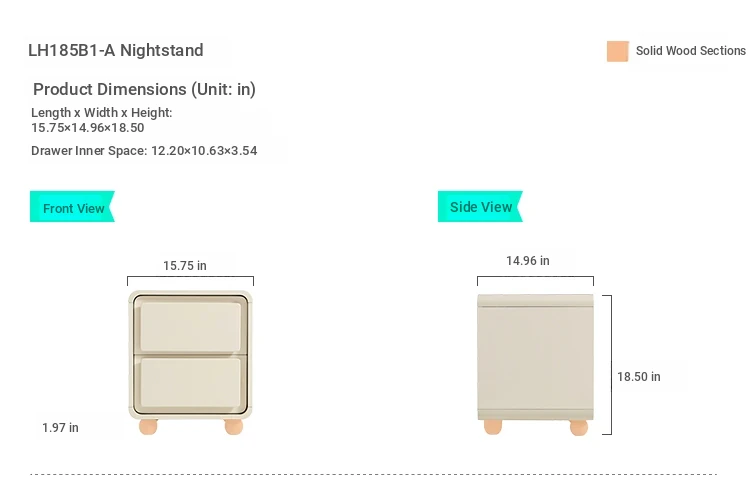The height and width of the screenshot is (495, 750).
Task: Click the right wooden foot in front view
Action: click(233, 427)
